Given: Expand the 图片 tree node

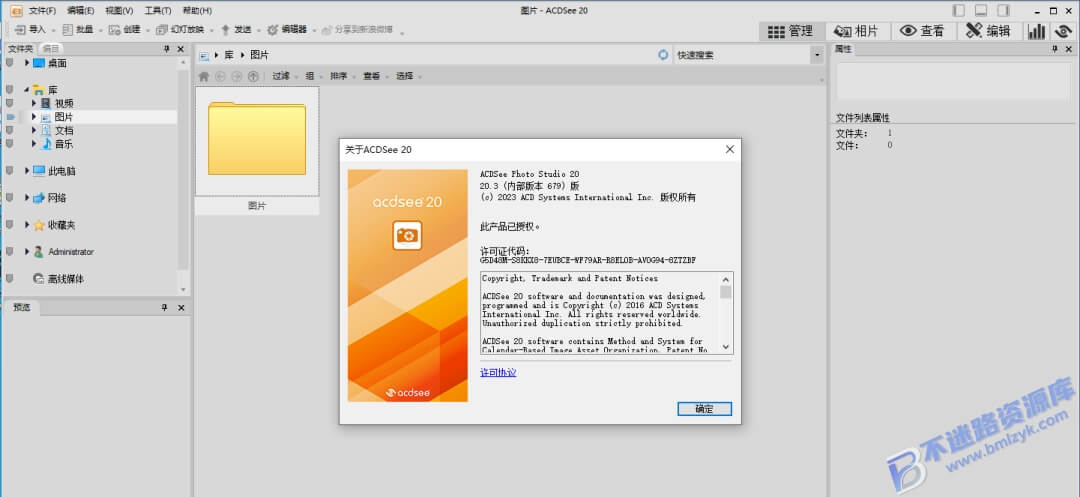Looking at the screenshot, I should pyautogui.click(x=34, y=117).
